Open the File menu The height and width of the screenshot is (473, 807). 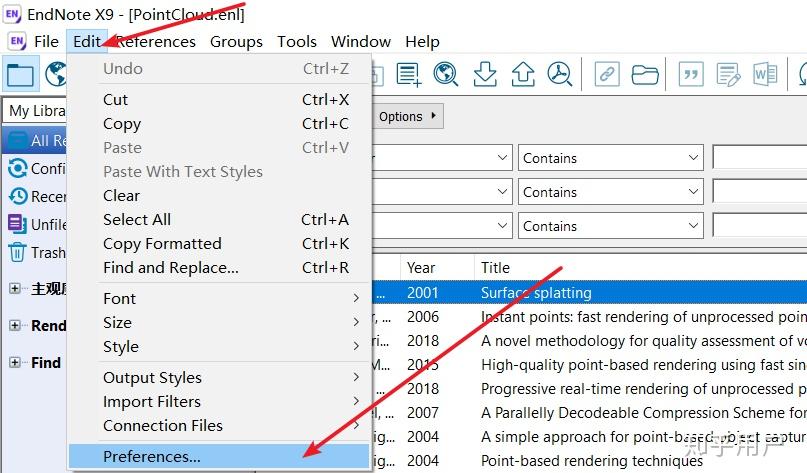46,41
